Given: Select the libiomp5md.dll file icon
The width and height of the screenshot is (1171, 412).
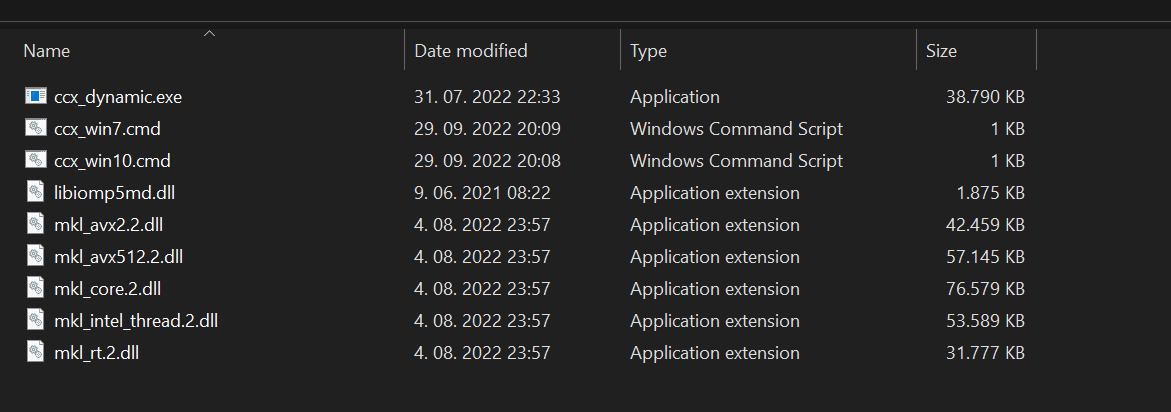Looking at the screenshot, I should click(36, 193).
